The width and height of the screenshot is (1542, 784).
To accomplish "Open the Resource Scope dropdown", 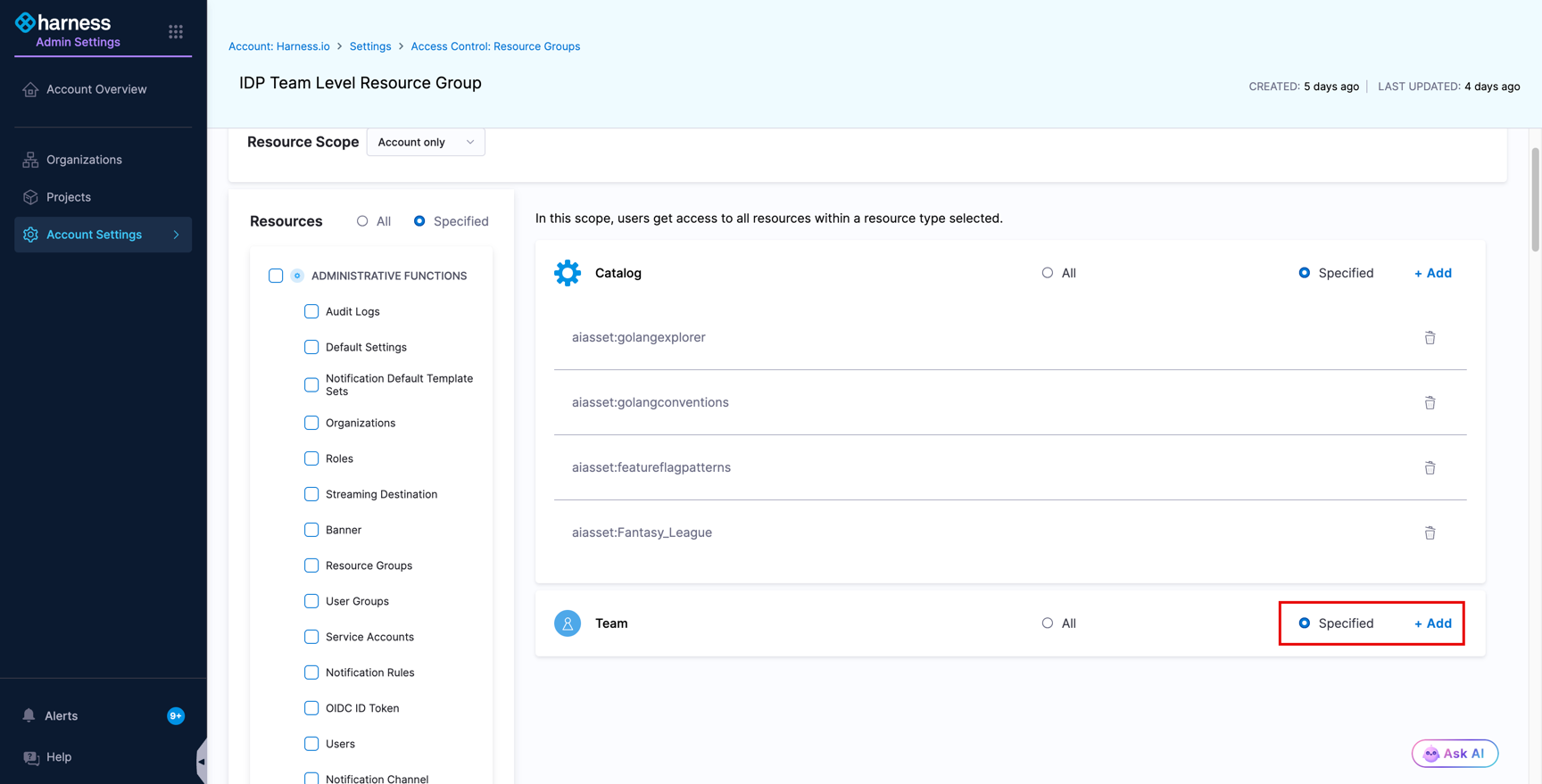I will pos(426,142).
